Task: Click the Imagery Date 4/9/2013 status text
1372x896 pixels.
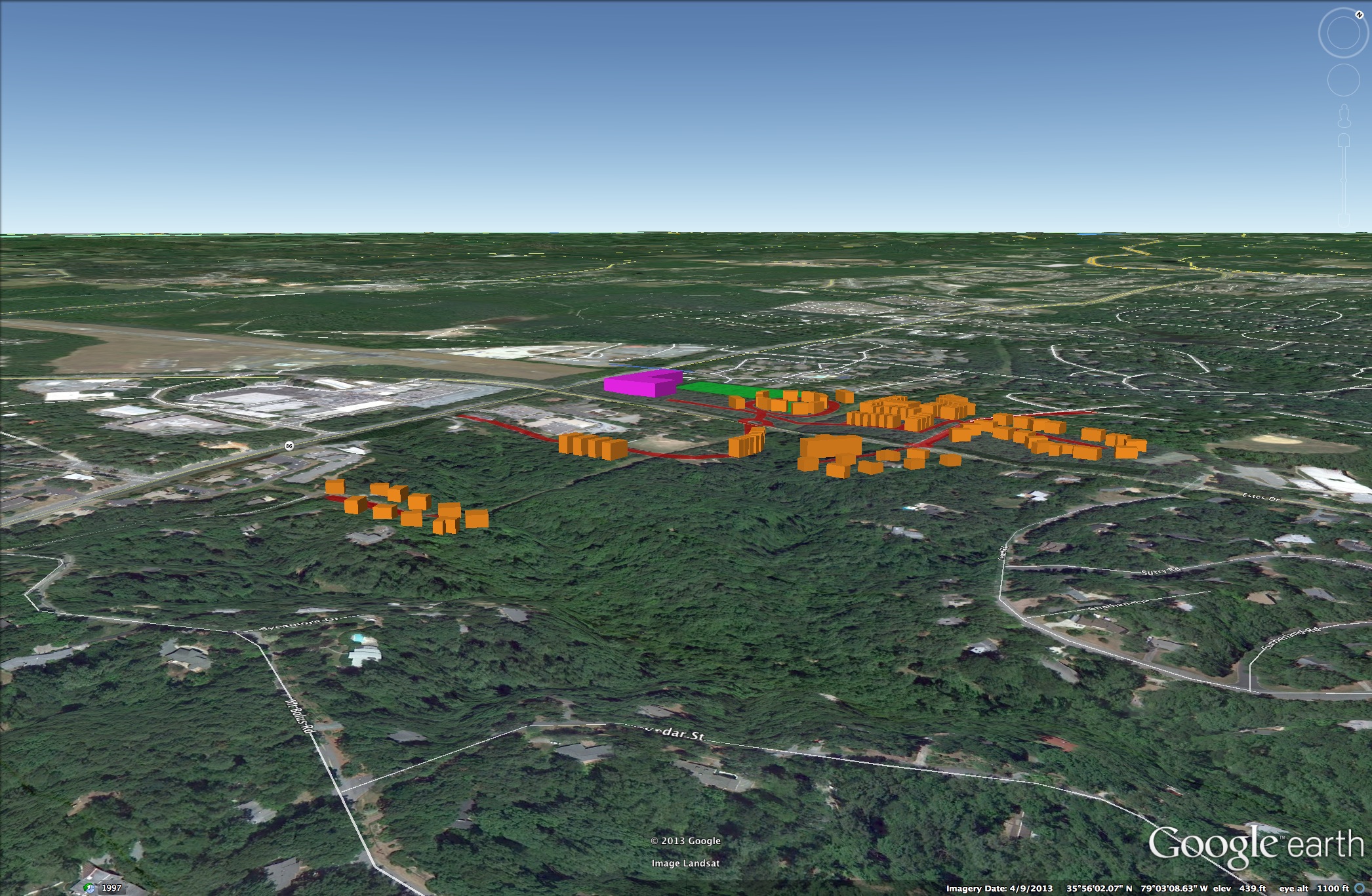Action: click(x=999, y=889)
